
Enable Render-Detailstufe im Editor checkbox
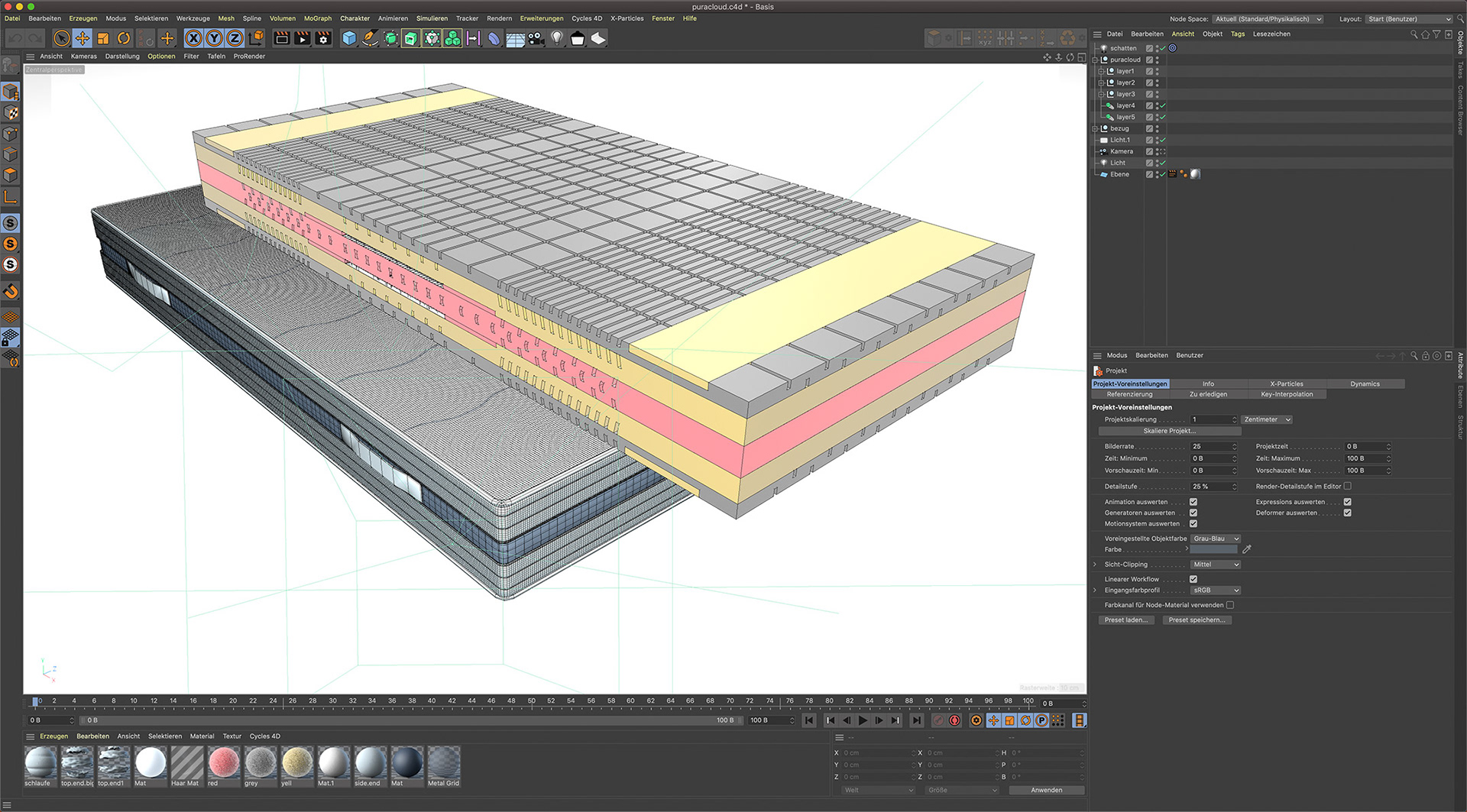(x=1347, y=486)
